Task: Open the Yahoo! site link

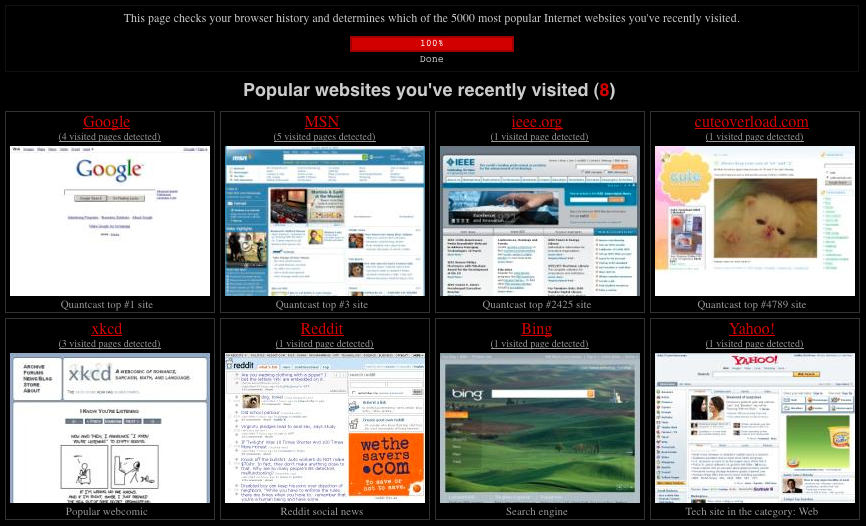Action: click(752, 329)
